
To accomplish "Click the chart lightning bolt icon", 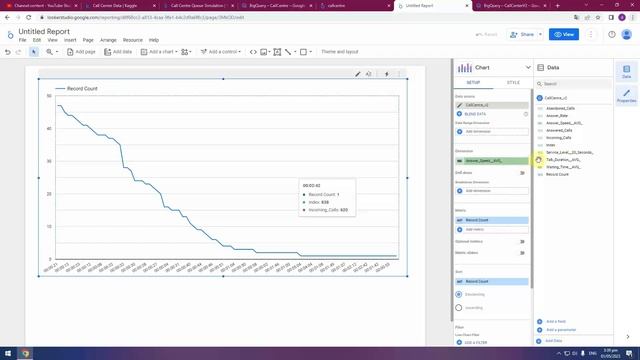I will pyautogui.click(x=387, y=74).
